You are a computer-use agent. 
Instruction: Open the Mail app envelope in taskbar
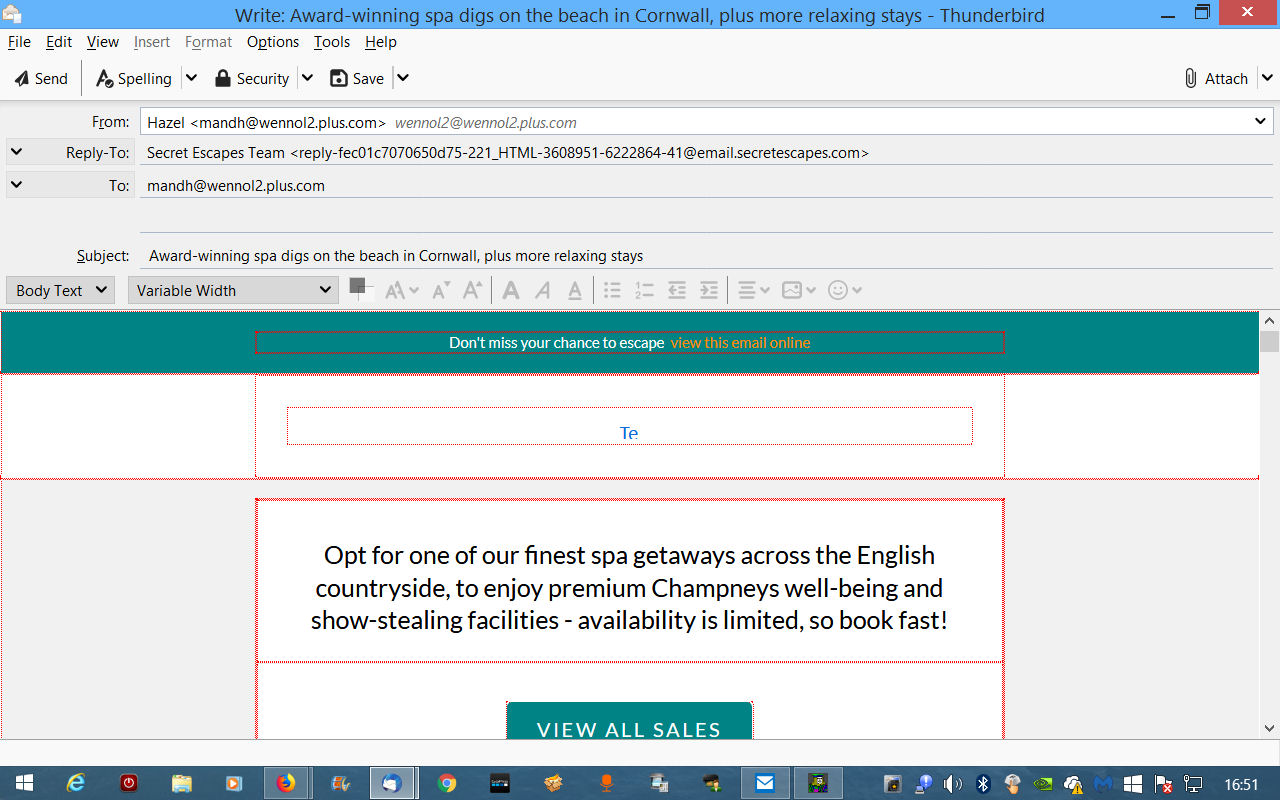[x=765, y=783]
